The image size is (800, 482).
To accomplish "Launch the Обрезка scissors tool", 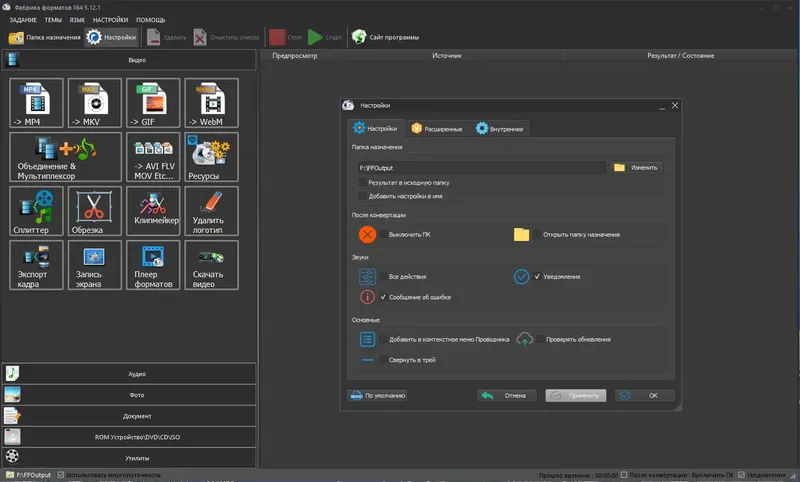I will (95, 211).
